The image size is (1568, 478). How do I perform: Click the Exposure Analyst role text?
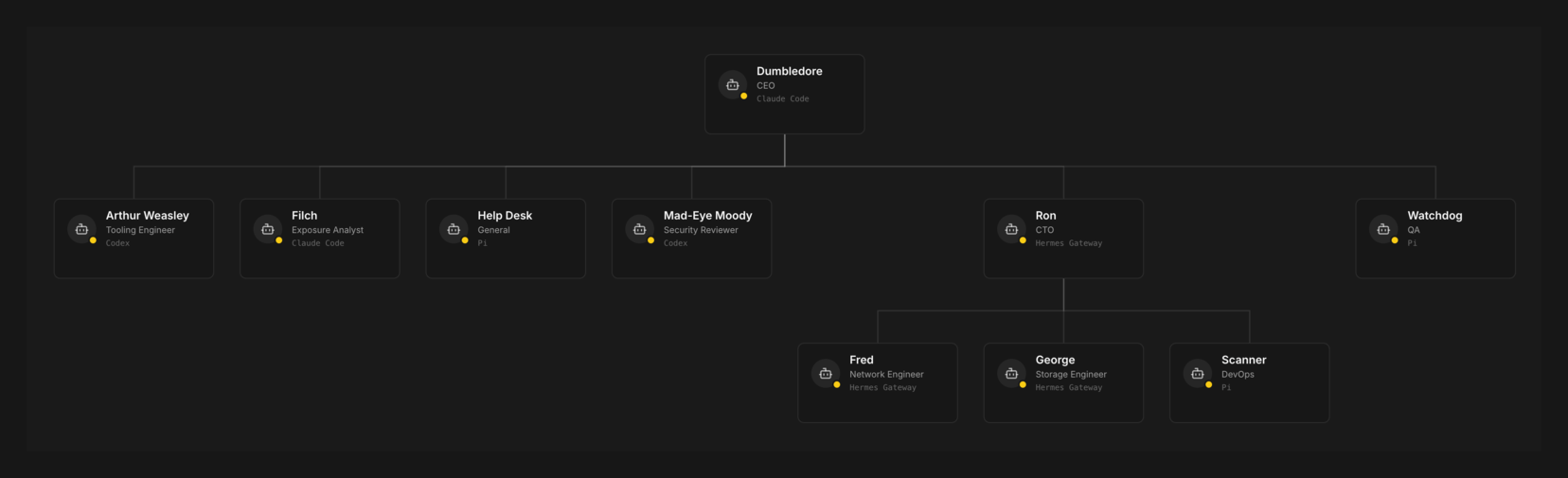point(328,230)
